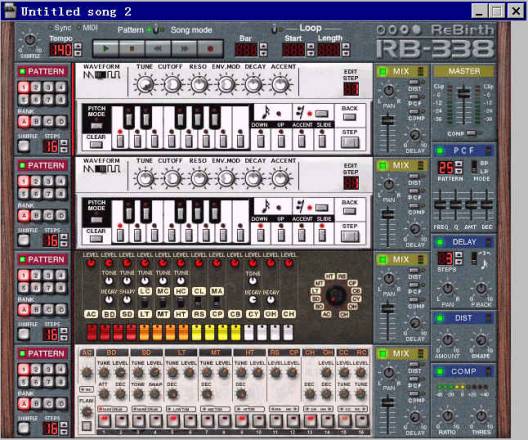Toggle Shuffle button in first 303 pattern section

point(24,146)
